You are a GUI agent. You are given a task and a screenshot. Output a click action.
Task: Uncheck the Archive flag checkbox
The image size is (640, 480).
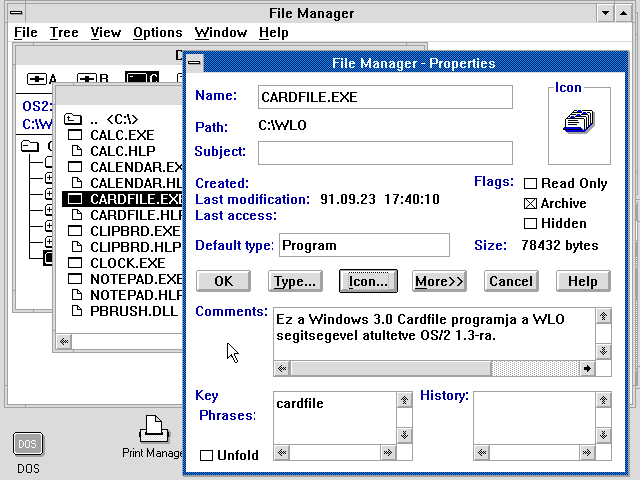[530, 203]
